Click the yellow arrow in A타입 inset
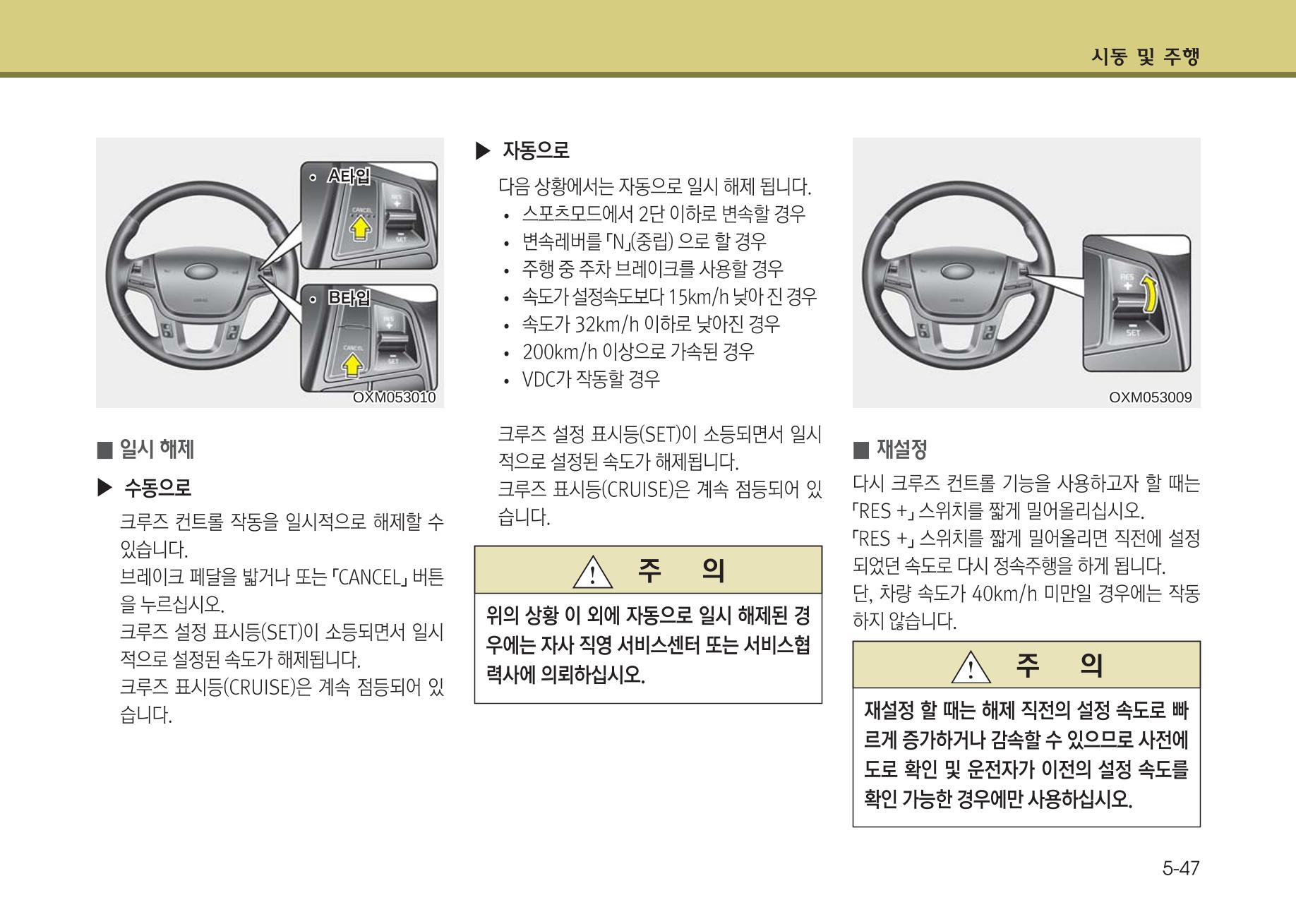Viewport: 1296px width, 924px height. (361, 228)
